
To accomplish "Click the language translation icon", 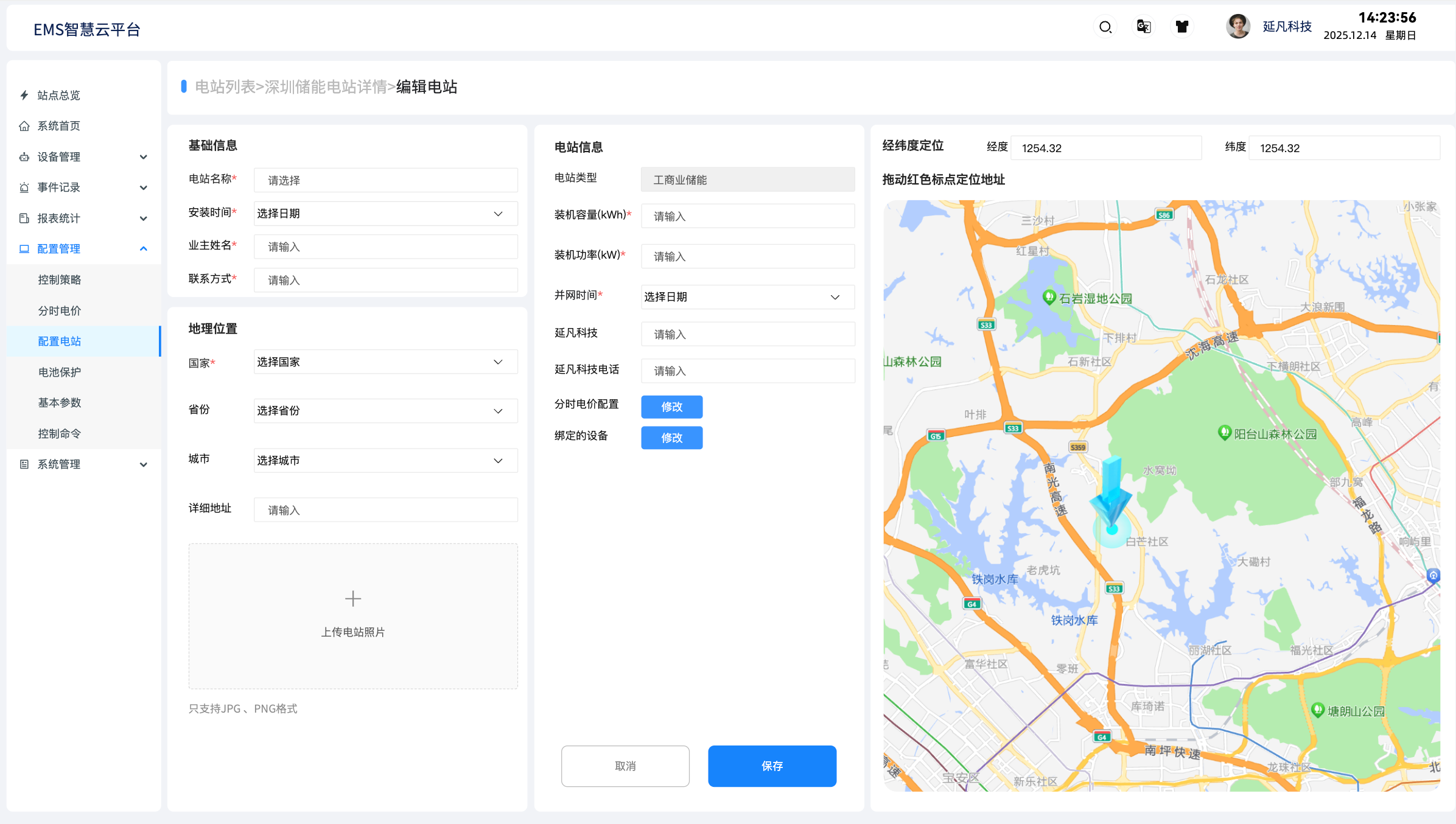I will (1144, 27).
